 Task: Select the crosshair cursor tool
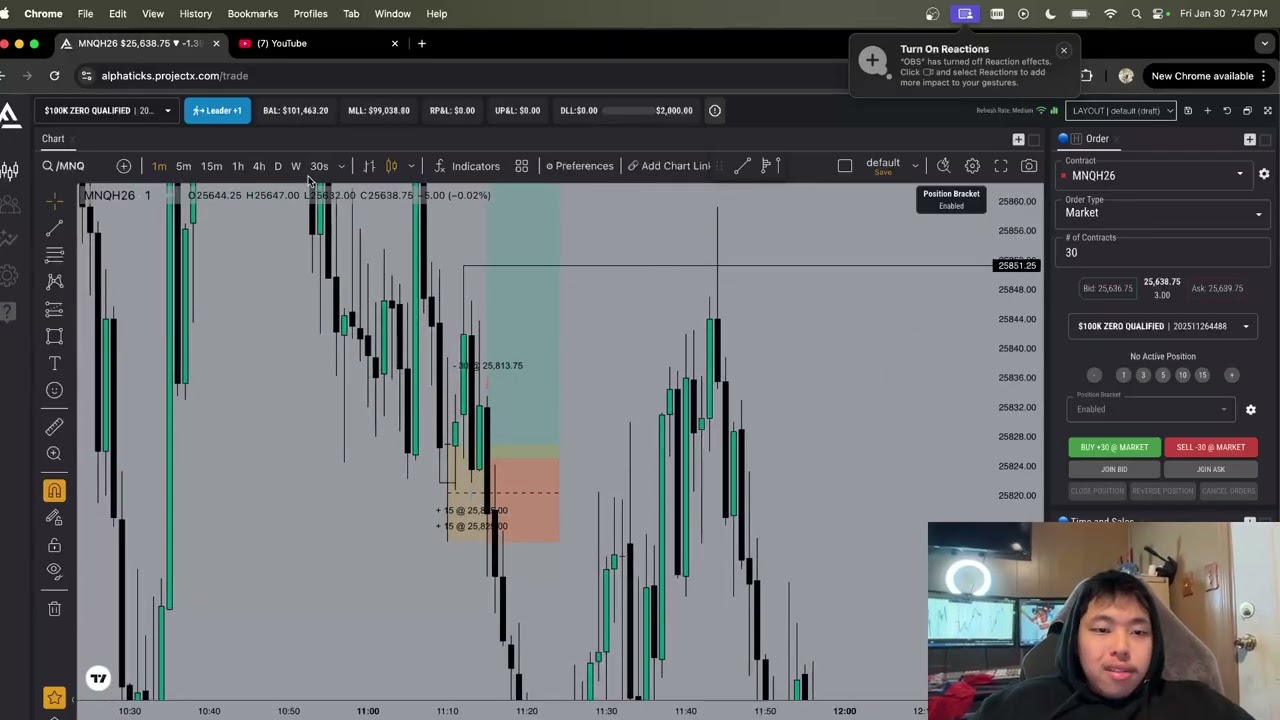click(54, 201)
